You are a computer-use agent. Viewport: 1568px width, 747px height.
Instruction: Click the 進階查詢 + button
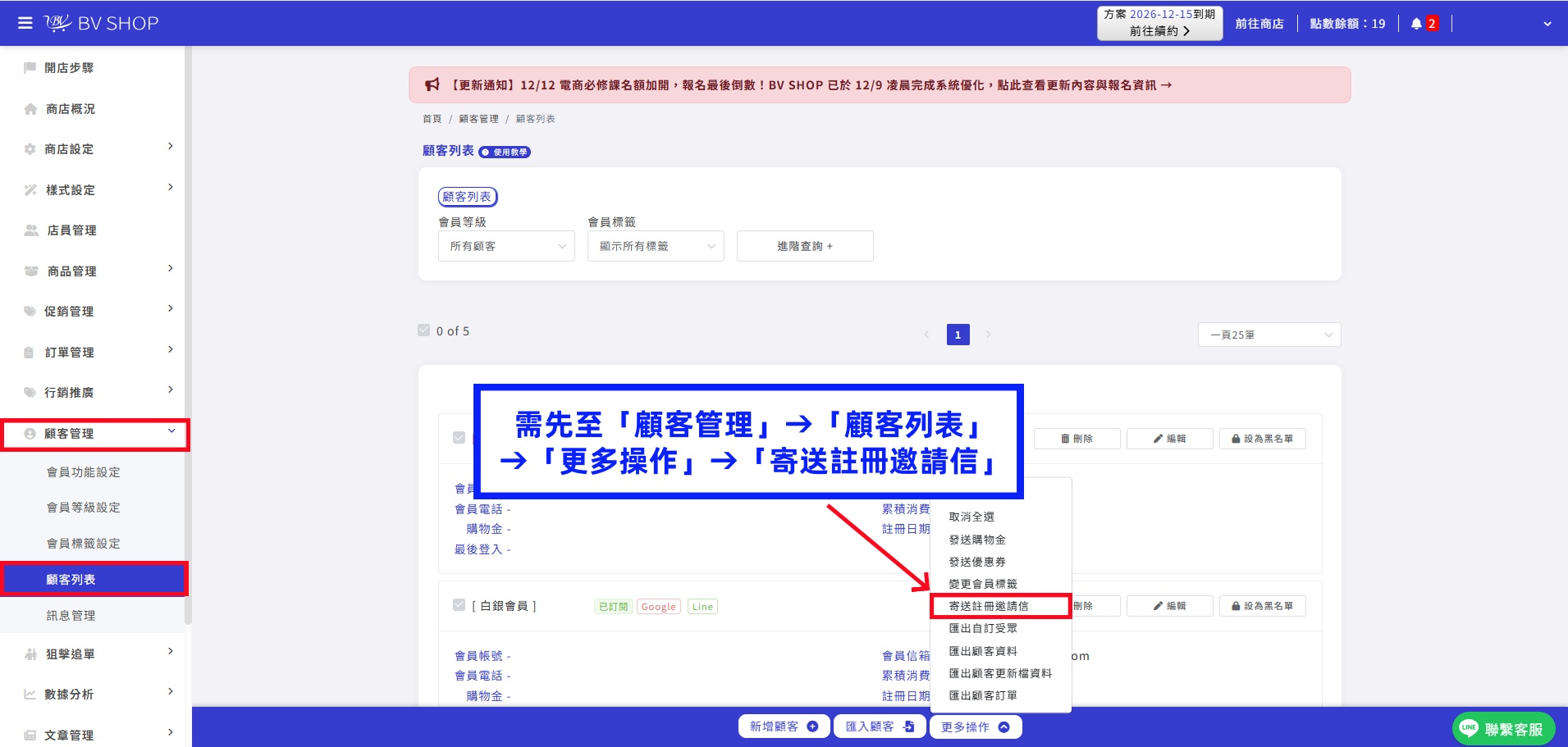coord(805,246)
